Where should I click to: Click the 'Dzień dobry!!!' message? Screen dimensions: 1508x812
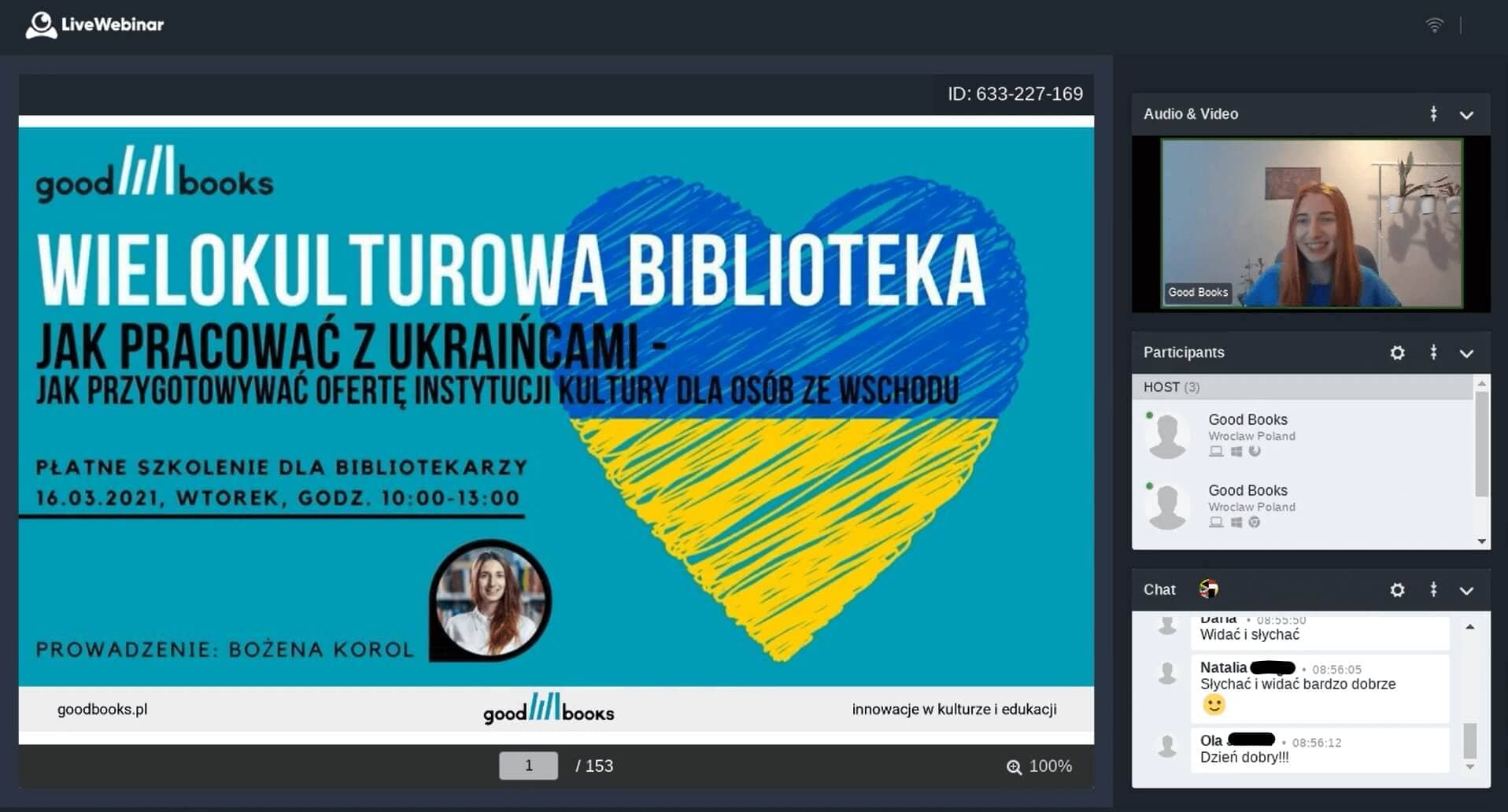tap(1244, 757)
